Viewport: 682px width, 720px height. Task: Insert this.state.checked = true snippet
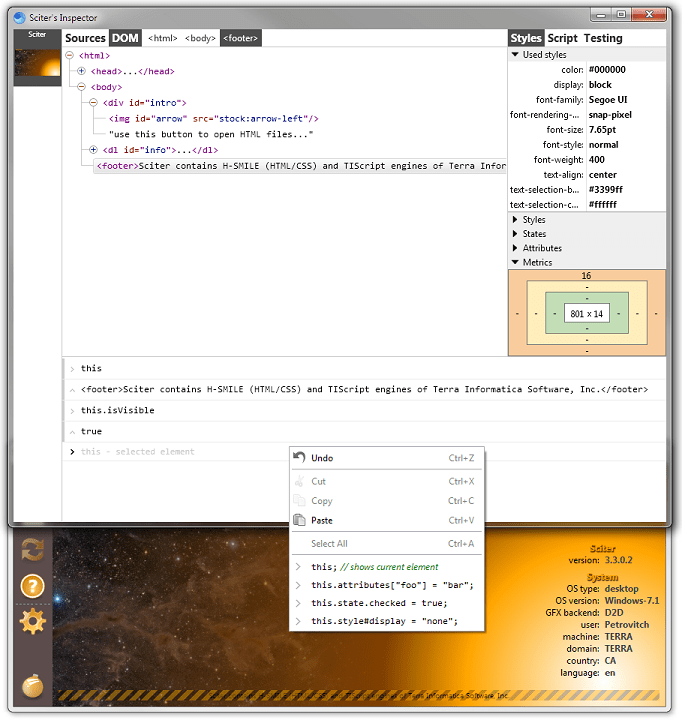[387, 603]
